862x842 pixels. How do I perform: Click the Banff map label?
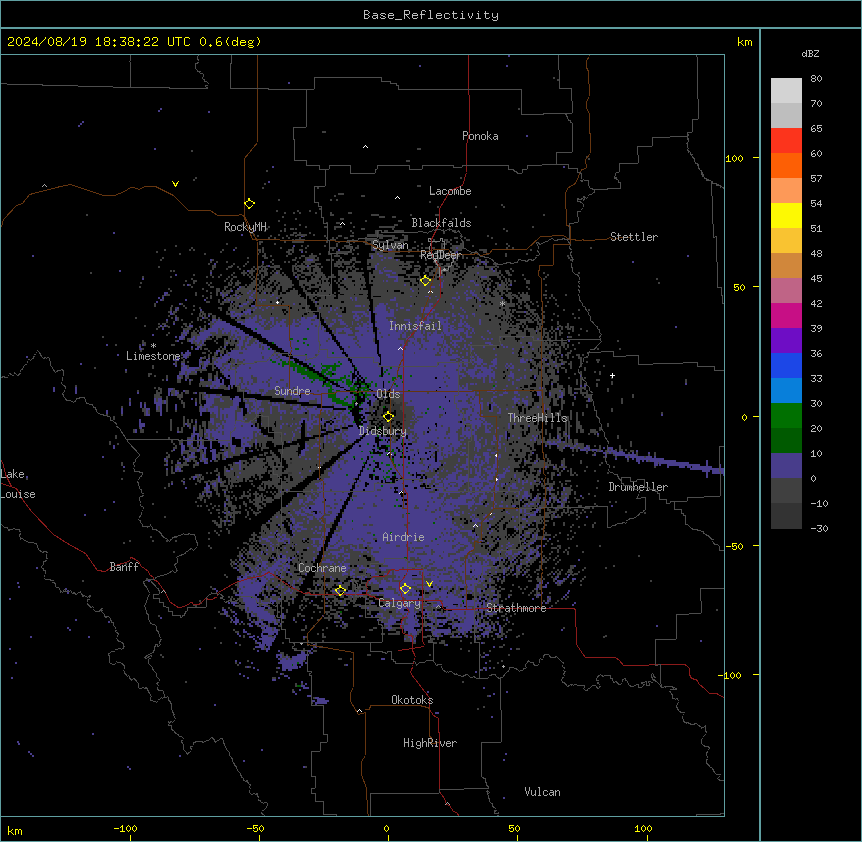click(124, 567)
